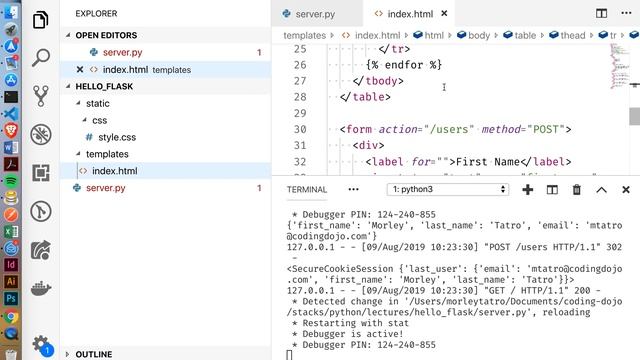This screenshot has width=640, height=360.
Task: Click the split editor icon in the top right
Action: coord(601,13)
